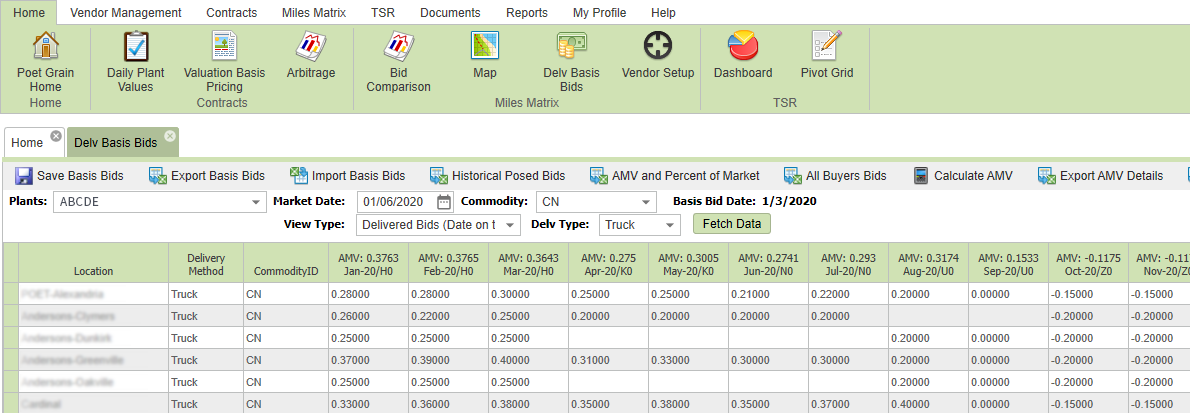Open Vendor Setup crosshair icon

pyautogui.click(x=658, y=47)
